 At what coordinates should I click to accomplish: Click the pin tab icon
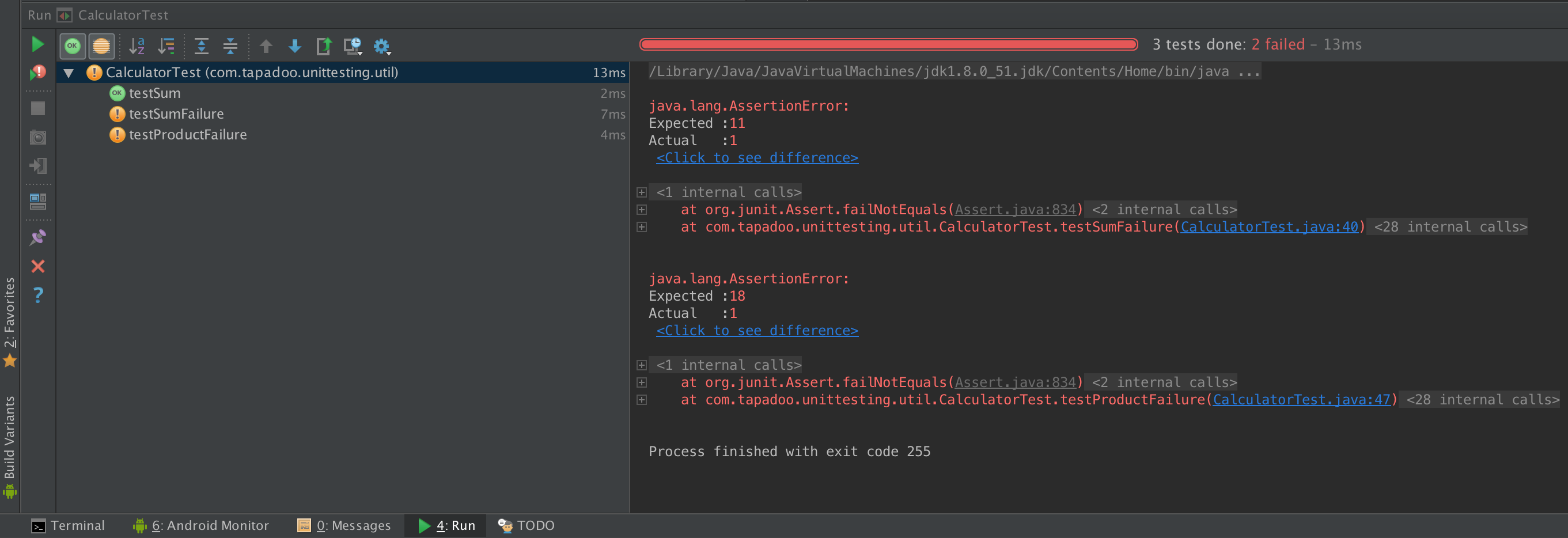pos(38,237)
